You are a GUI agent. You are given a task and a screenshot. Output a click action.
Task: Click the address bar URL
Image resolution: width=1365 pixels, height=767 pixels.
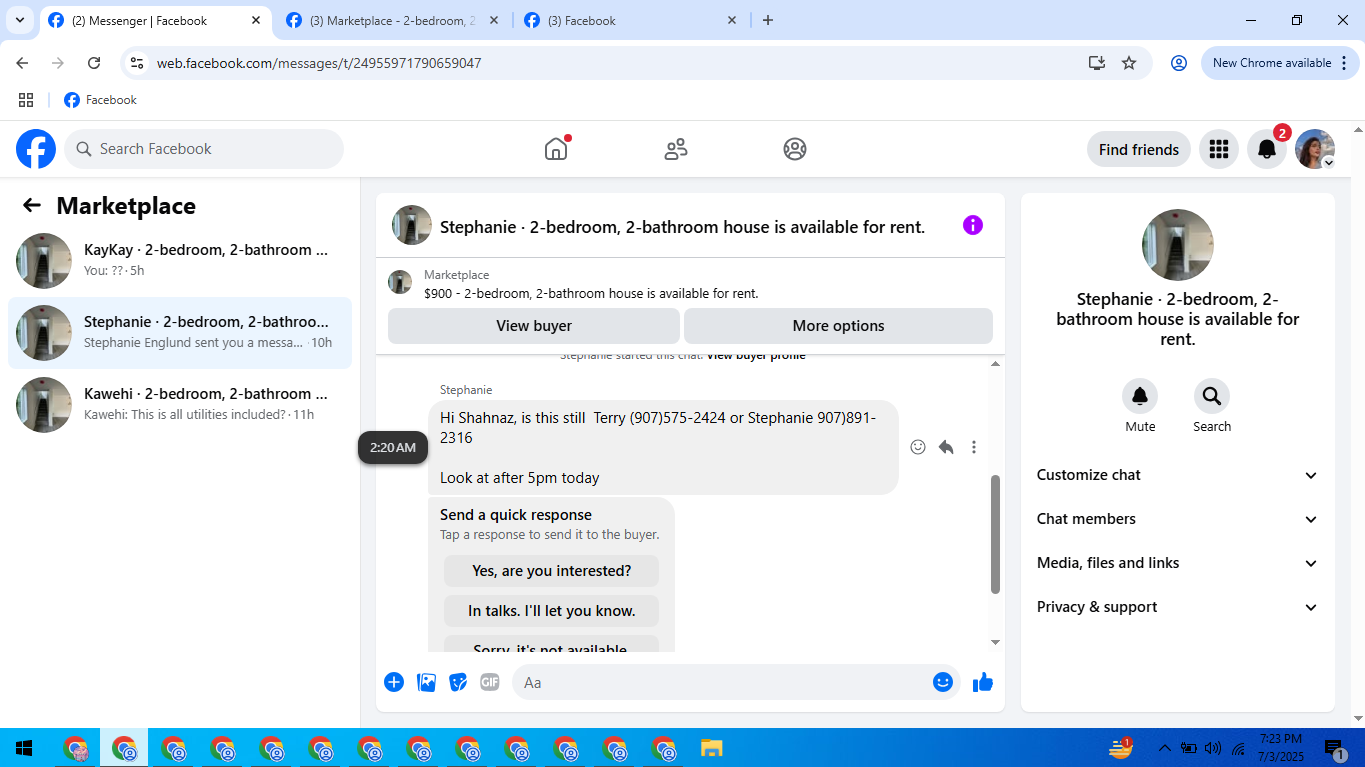(319, 63)
